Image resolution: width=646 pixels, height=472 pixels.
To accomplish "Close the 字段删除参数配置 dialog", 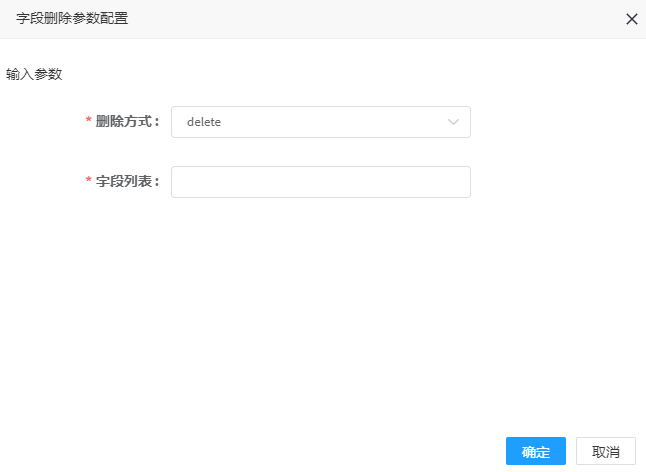I will (x=632, y=19).
